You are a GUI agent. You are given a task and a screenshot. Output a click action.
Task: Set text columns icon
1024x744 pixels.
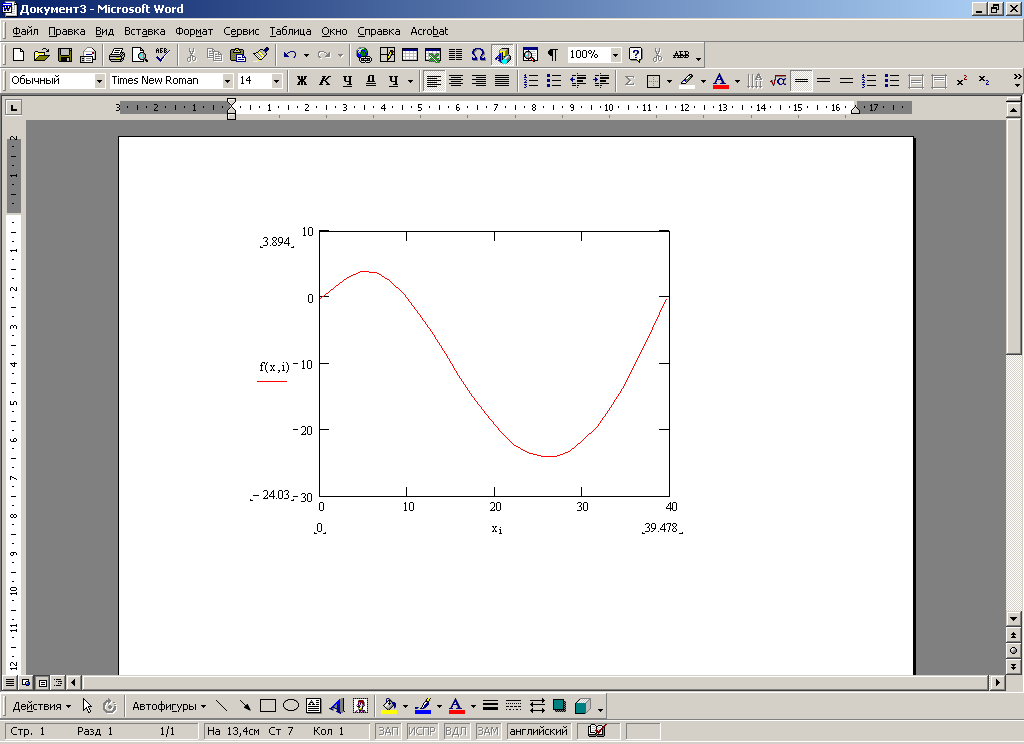[x=455, y=55]
